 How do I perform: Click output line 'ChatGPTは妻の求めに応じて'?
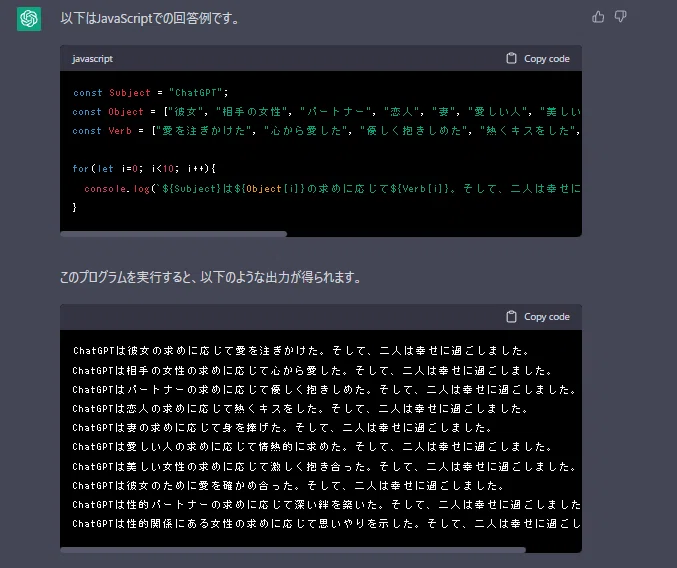click(x=282, y=428)
